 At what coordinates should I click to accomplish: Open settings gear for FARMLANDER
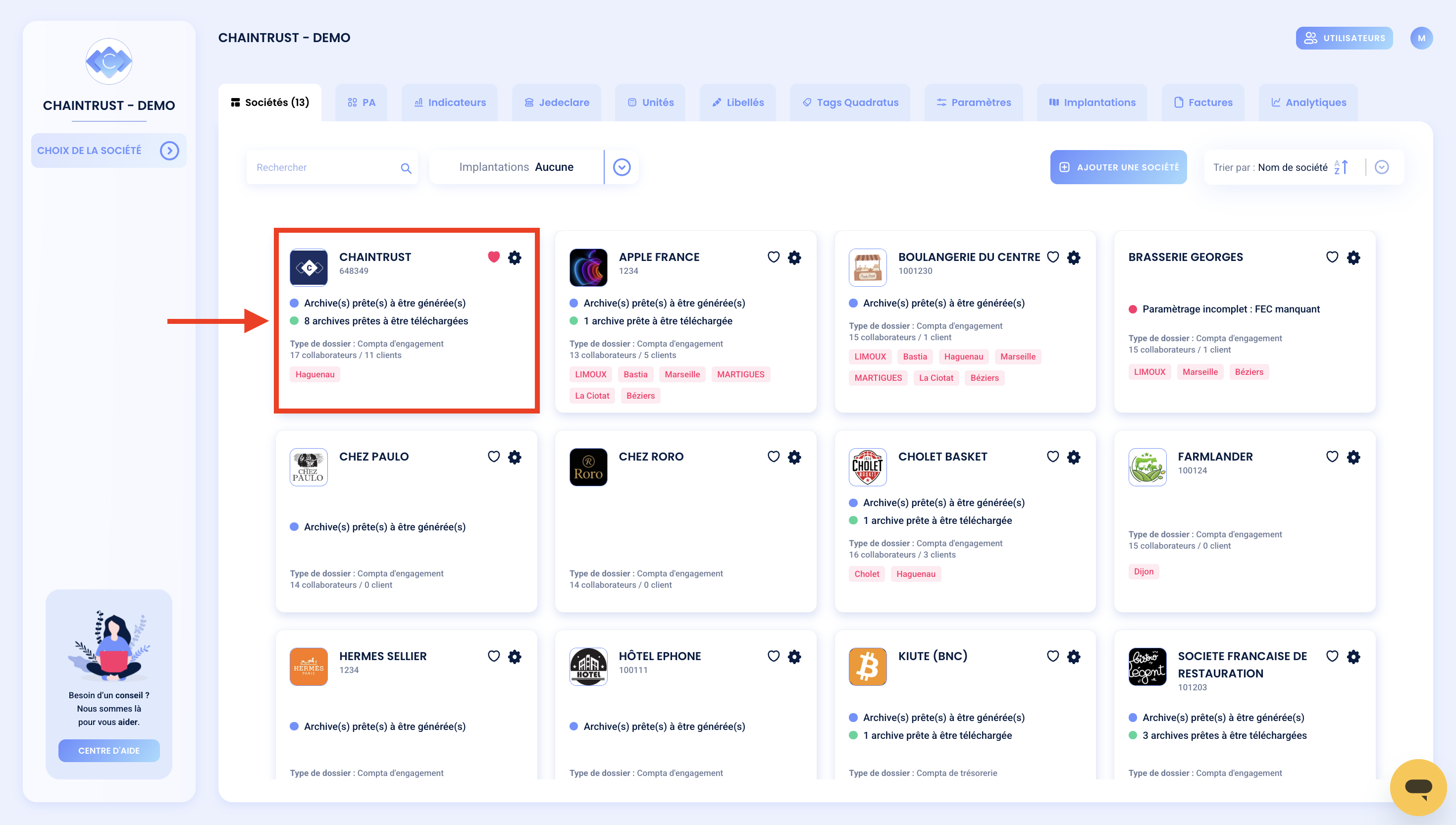pyautogui.click(x=1353, y=457)
